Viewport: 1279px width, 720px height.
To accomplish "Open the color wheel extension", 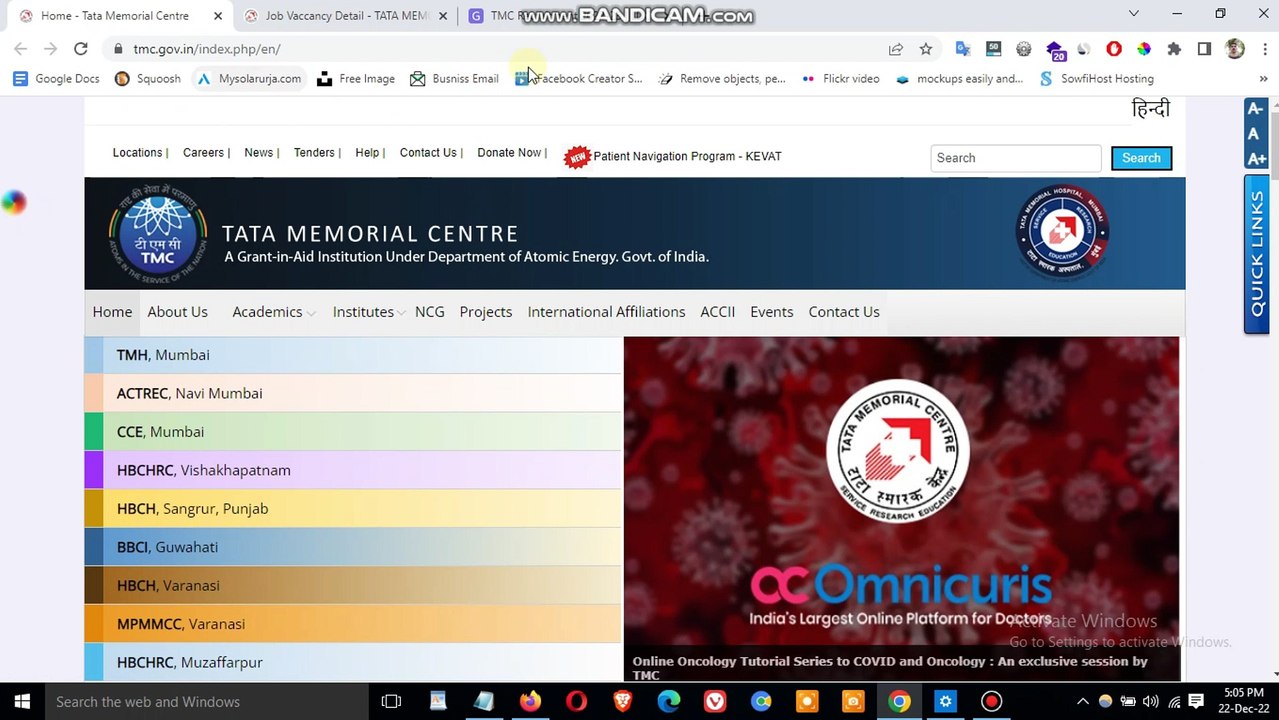I will (1144, 48).
